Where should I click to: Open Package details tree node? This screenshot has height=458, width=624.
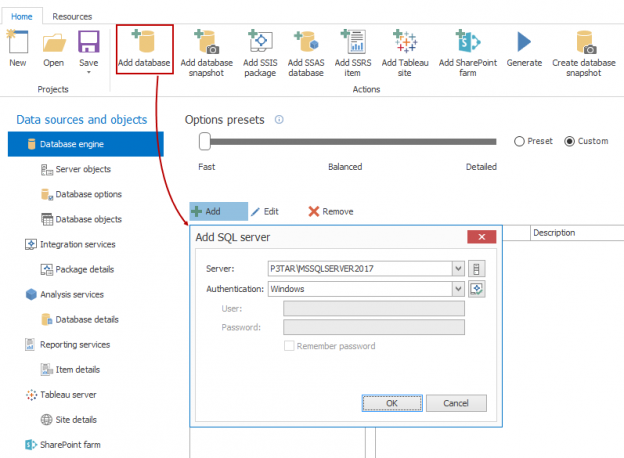click(x=77, y=269)
